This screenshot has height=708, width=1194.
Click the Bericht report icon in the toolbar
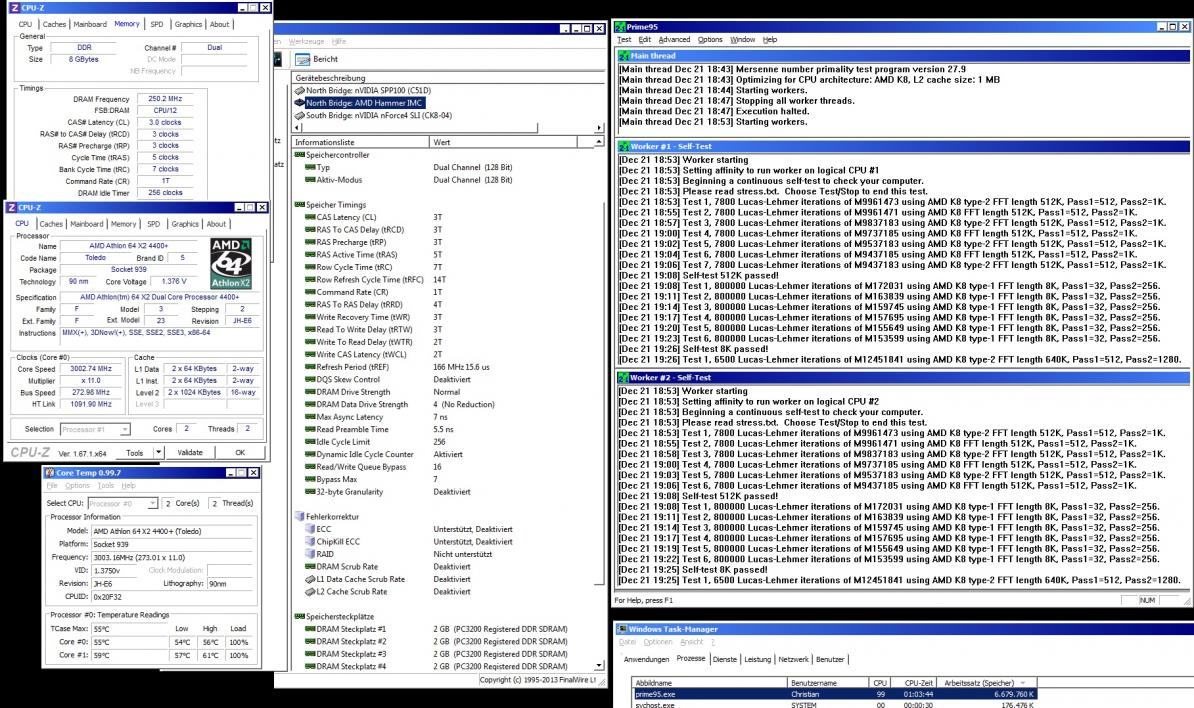tap(302, 59)
